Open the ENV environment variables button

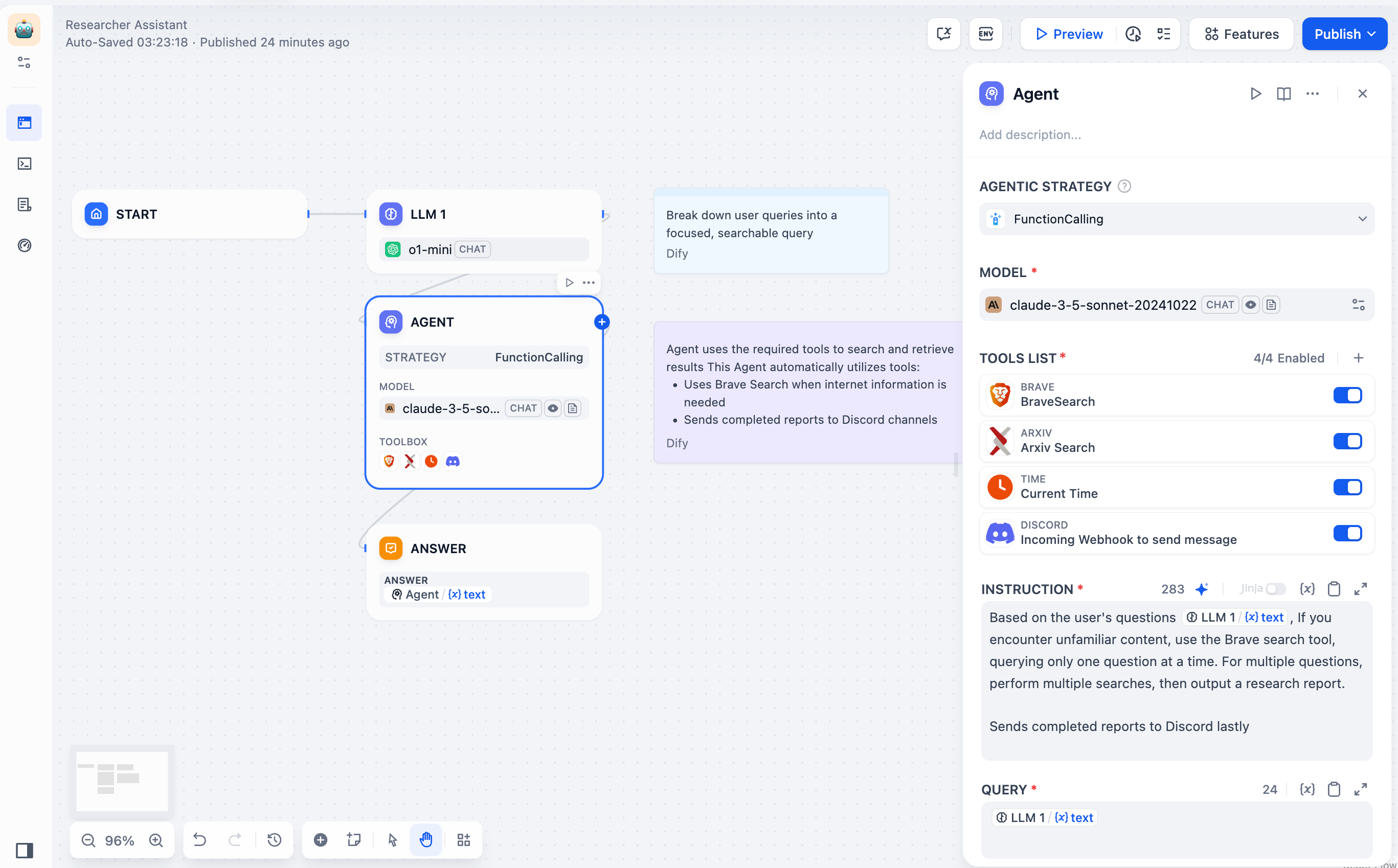pyautogui.click(x=985, y=34)
